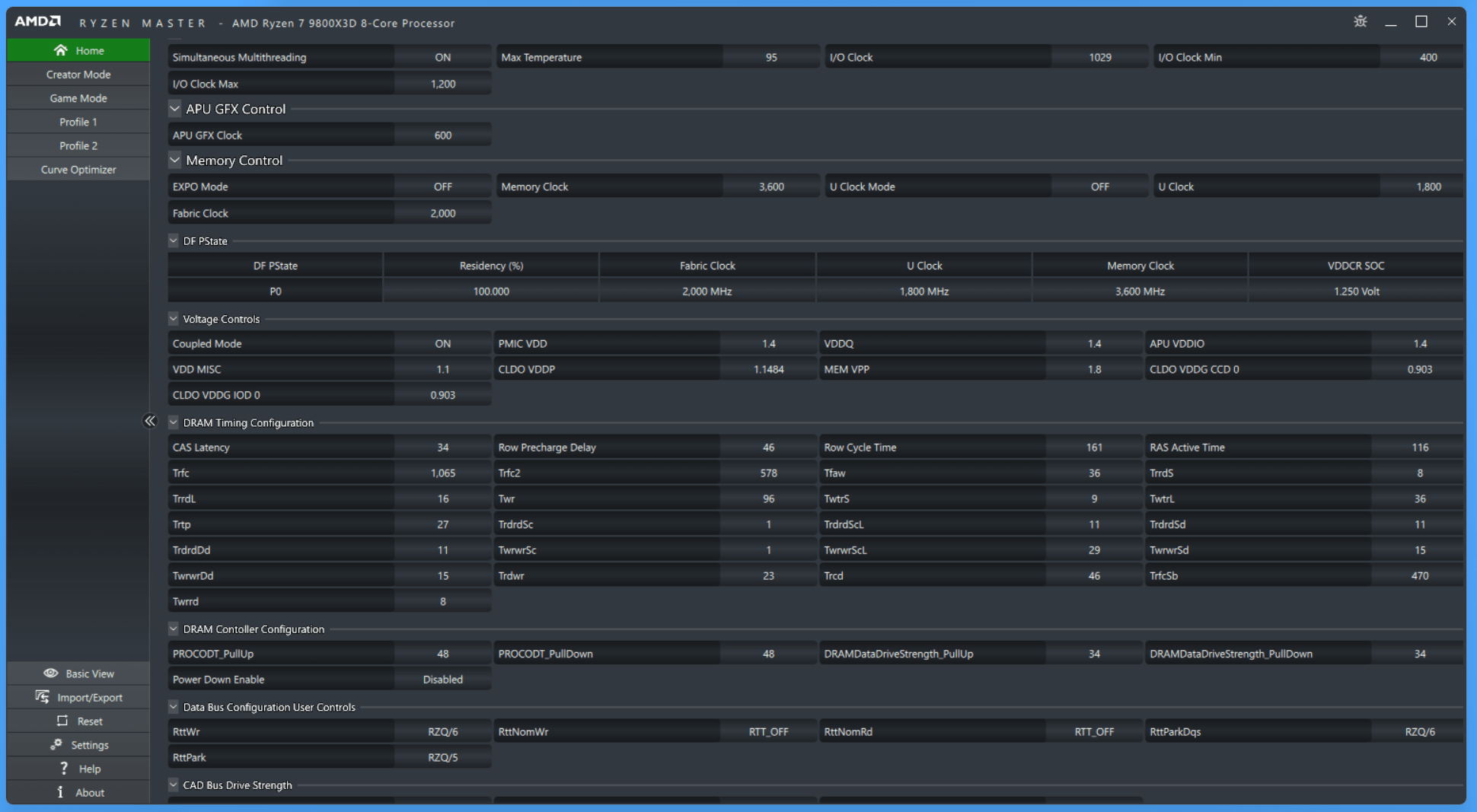Select RttParkDqs RZQ/6 value
Viewport: 1477px width, 812px height.
(1420, 731)
